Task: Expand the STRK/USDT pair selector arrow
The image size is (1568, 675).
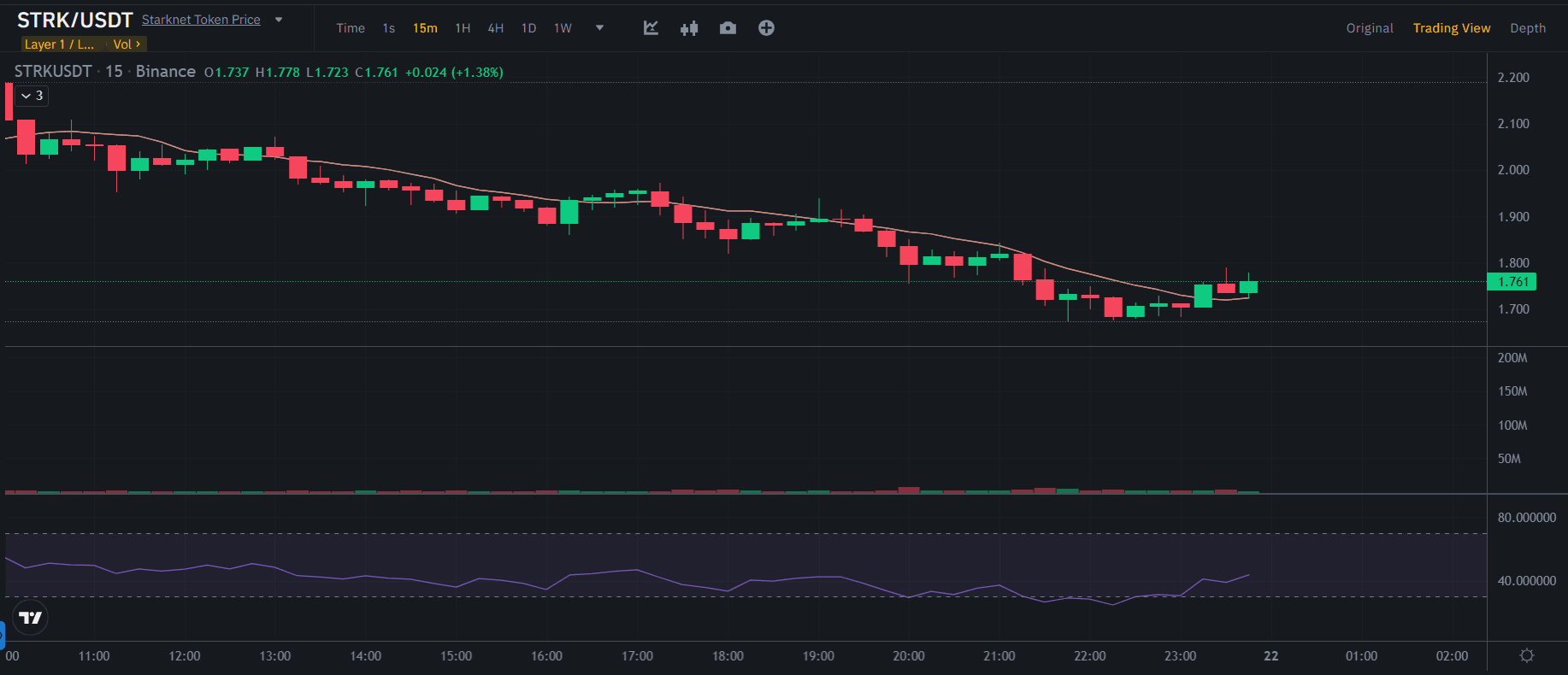Action: point(279,20)
